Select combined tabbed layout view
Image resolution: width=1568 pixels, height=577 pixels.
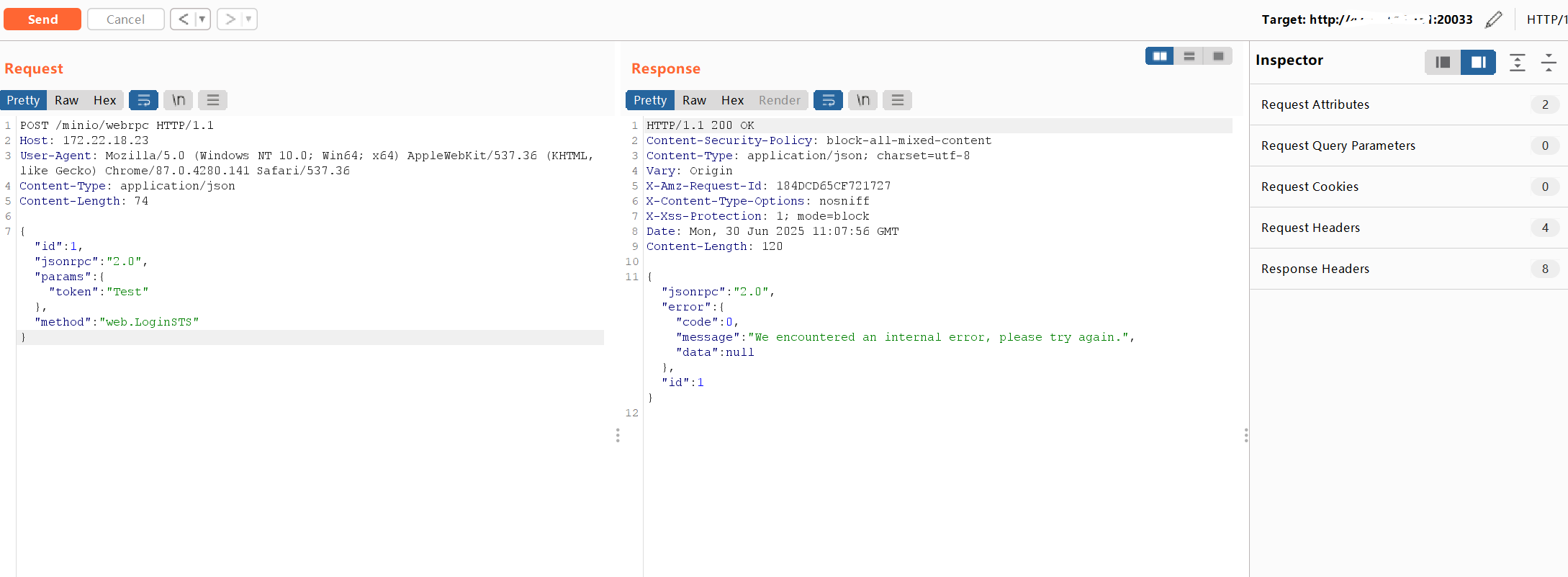[1218, 56]
